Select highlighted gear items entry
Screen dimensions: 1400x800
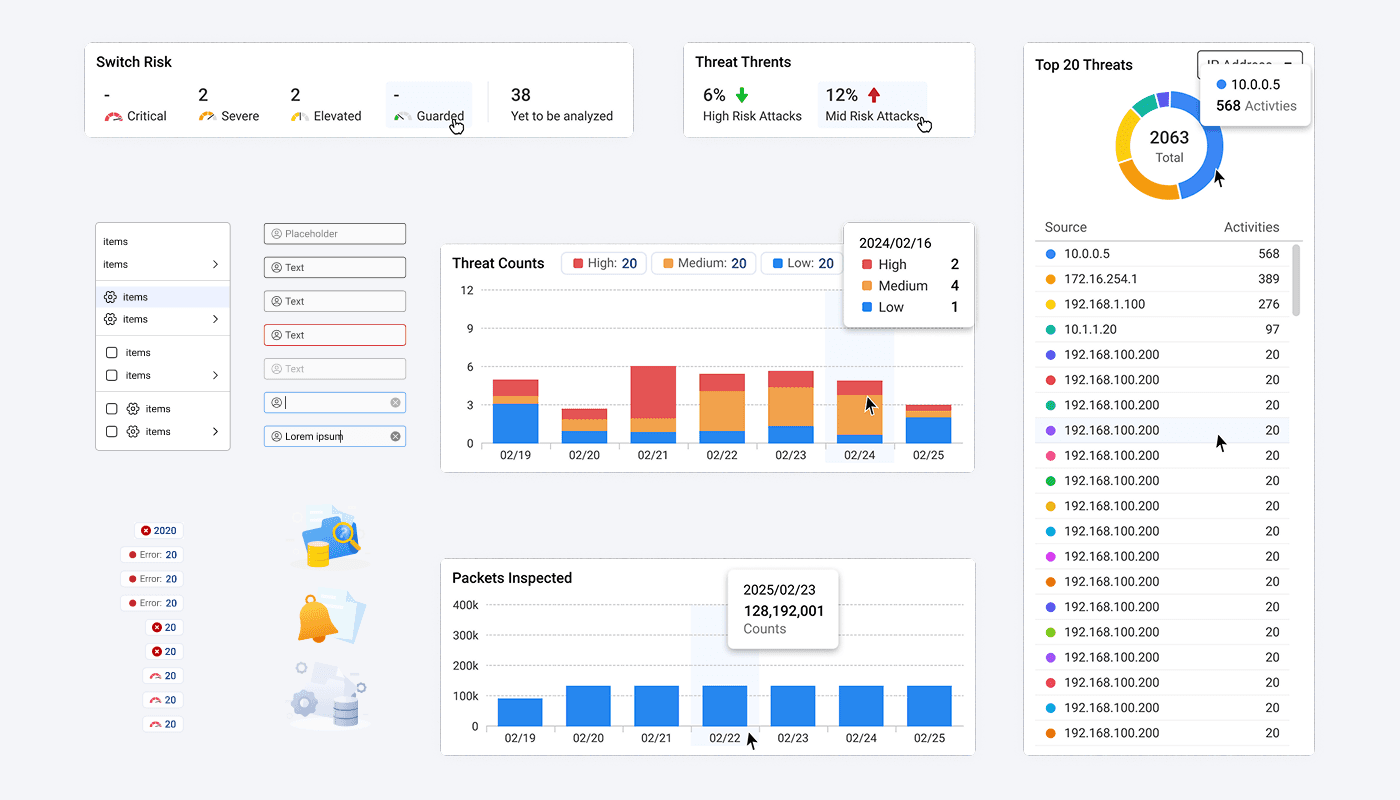(163, 297)
